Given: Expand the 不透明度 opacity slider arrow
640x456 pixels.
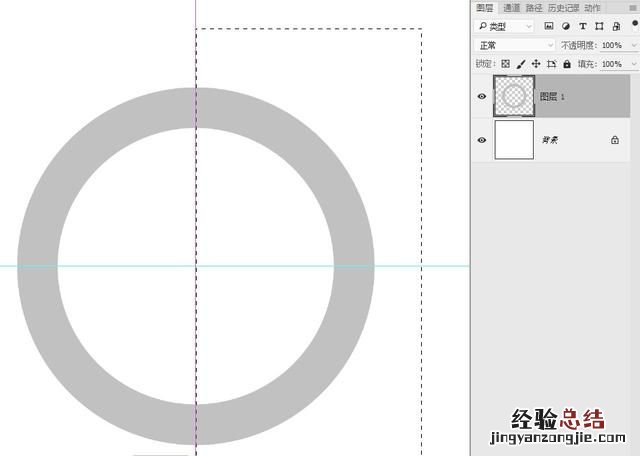Looking at the screenshot, I should point(634,45).
